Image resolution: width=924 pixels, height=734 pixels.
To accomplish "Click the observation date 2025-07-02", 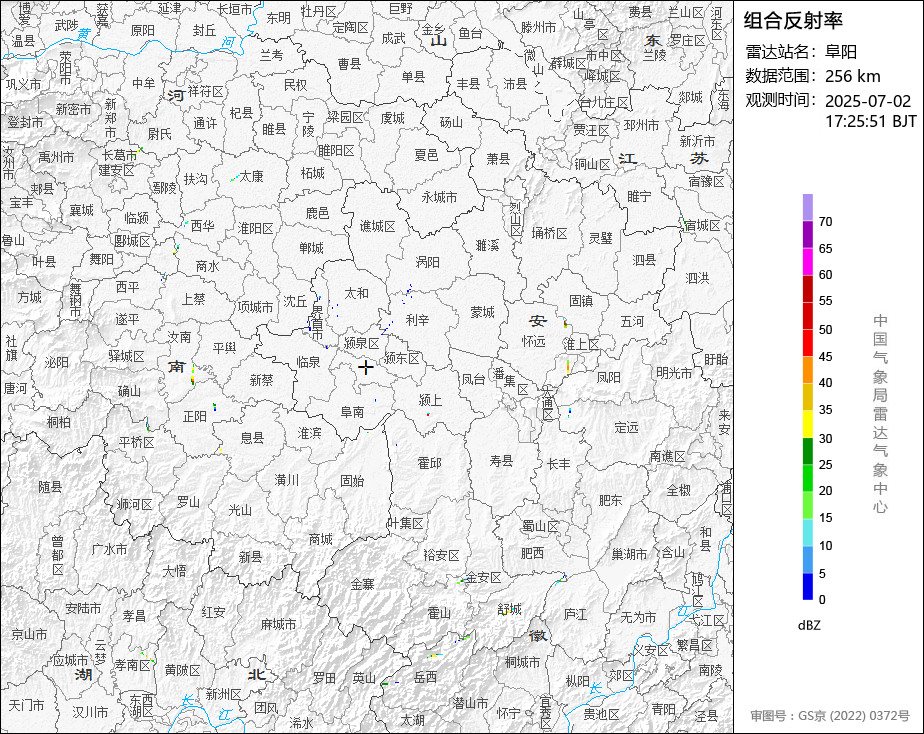I will pos(868,101).
